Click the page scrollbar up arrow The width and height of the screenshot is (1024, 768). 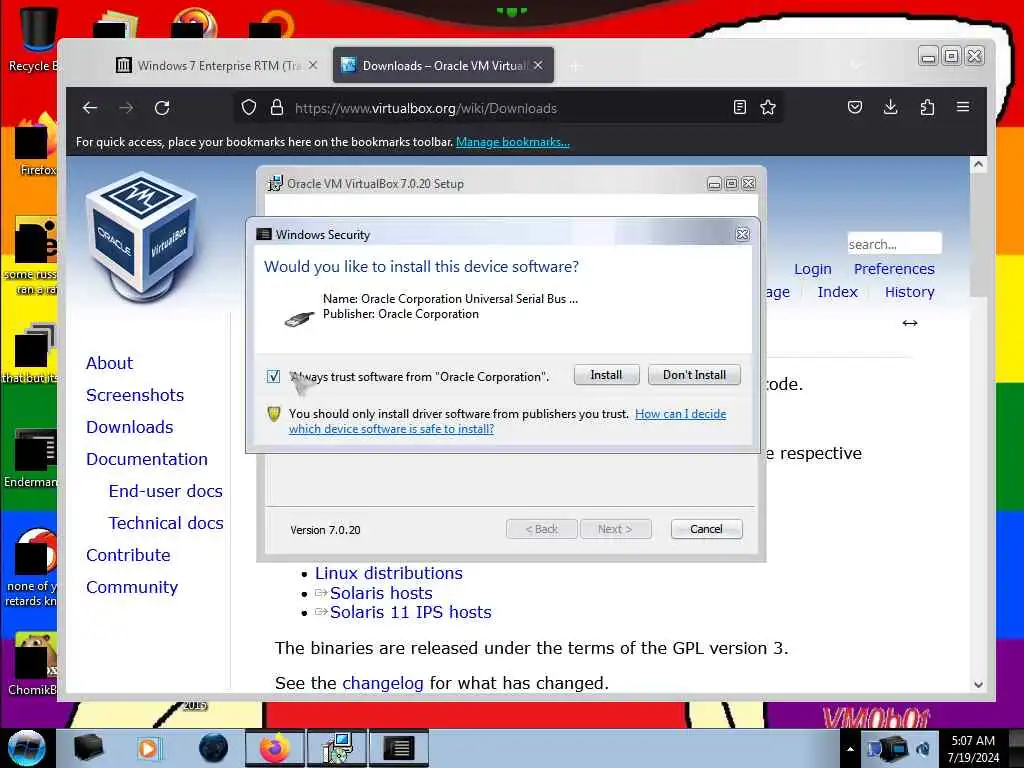pyautogui.click(x=978, y=165)
